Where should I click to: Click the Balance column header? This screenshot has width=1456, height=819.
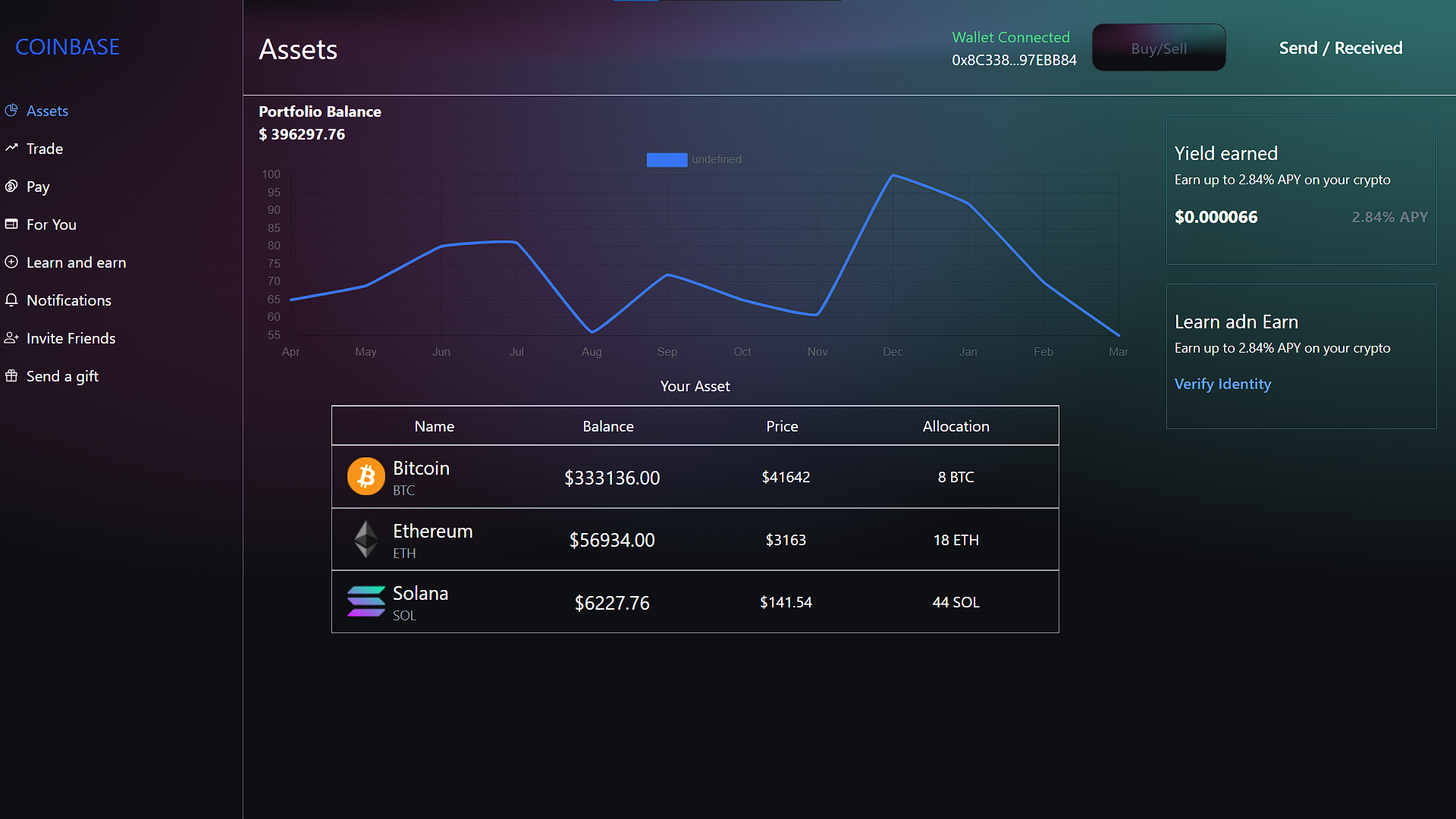(x=608, y=426)
